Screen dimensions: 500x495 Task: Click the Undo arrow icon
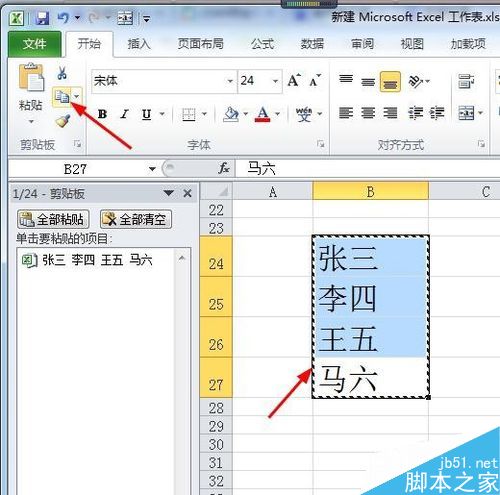coord(63,18)
